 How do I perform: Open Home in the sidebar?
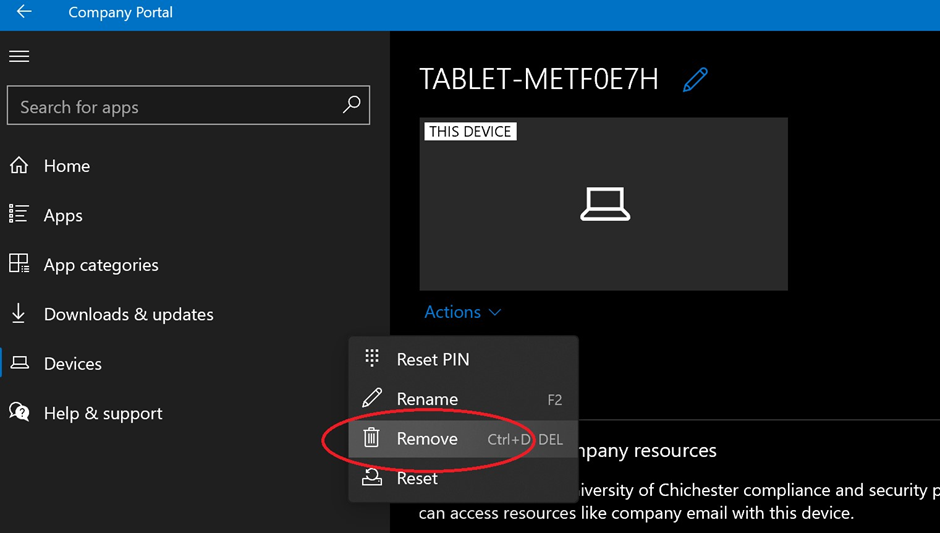click(195, 165)
